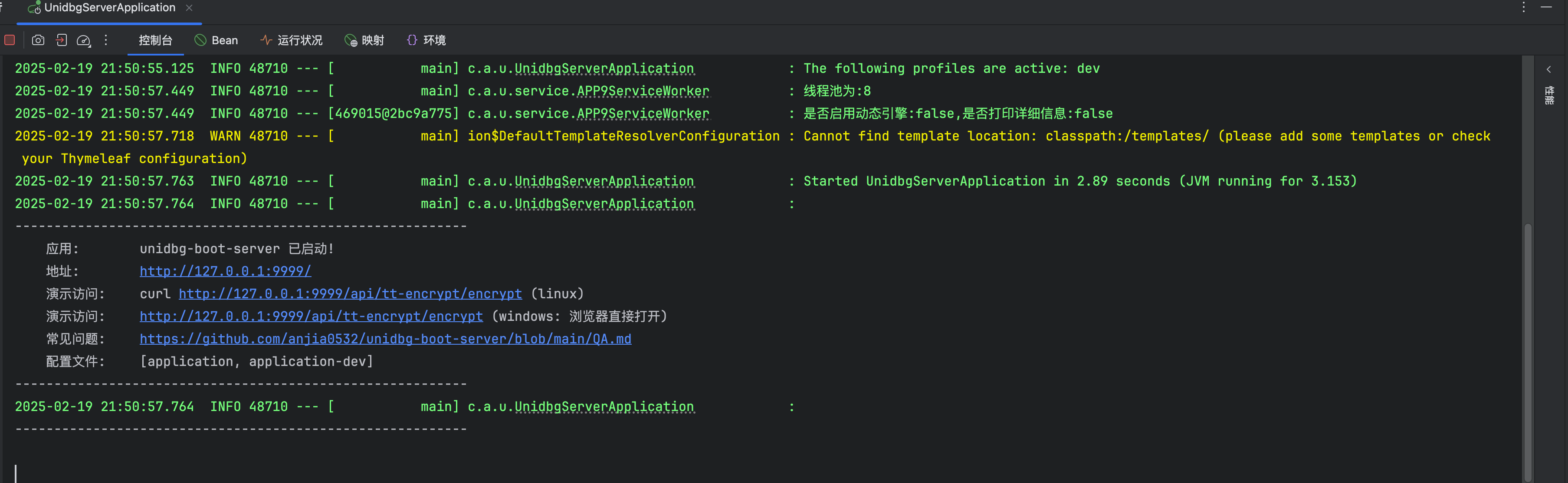
Task: Open the windows tt-encrypt/encrypt demo link
Action: (x=311, y=317)
